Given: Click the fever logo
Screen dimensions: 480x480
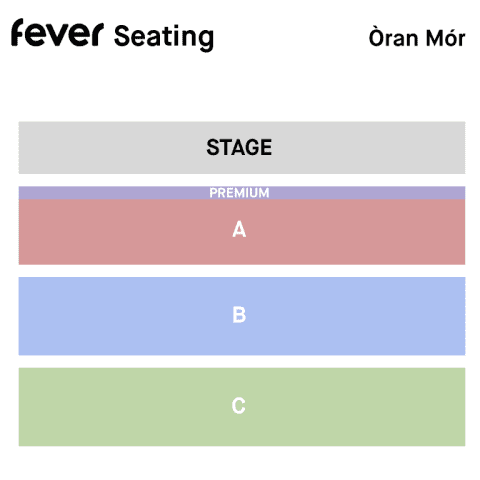Looking at the screenshot, I should tap(57, 32).
